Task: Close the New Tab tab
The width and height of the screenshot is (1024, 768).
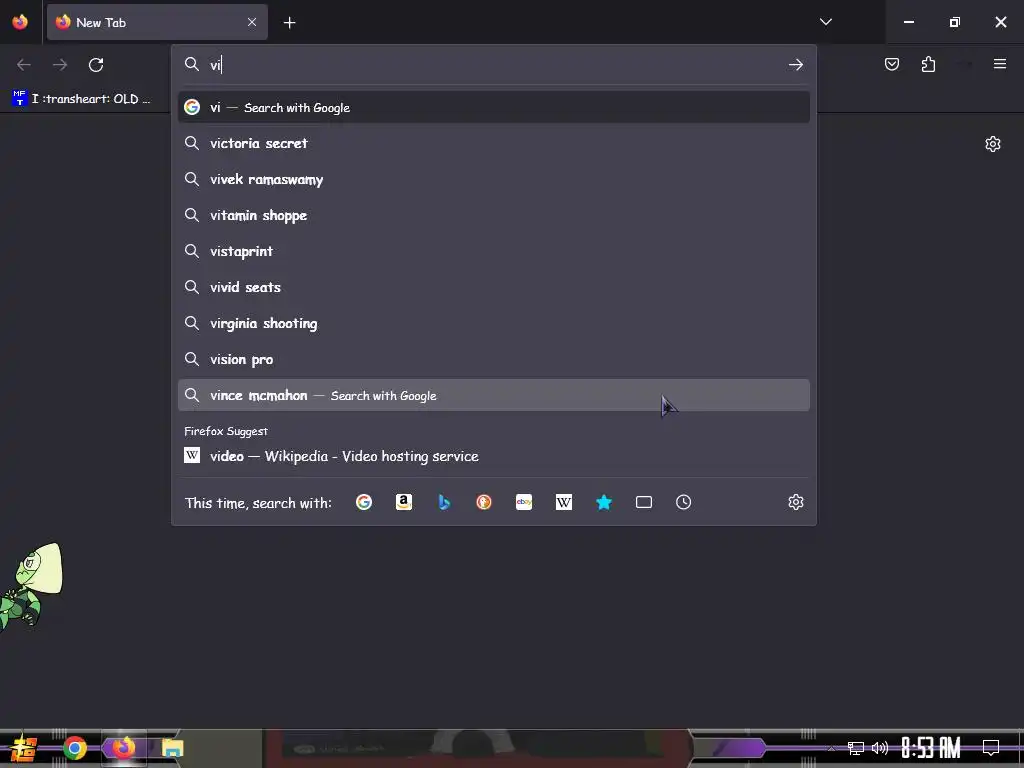Action: (252, 22)
